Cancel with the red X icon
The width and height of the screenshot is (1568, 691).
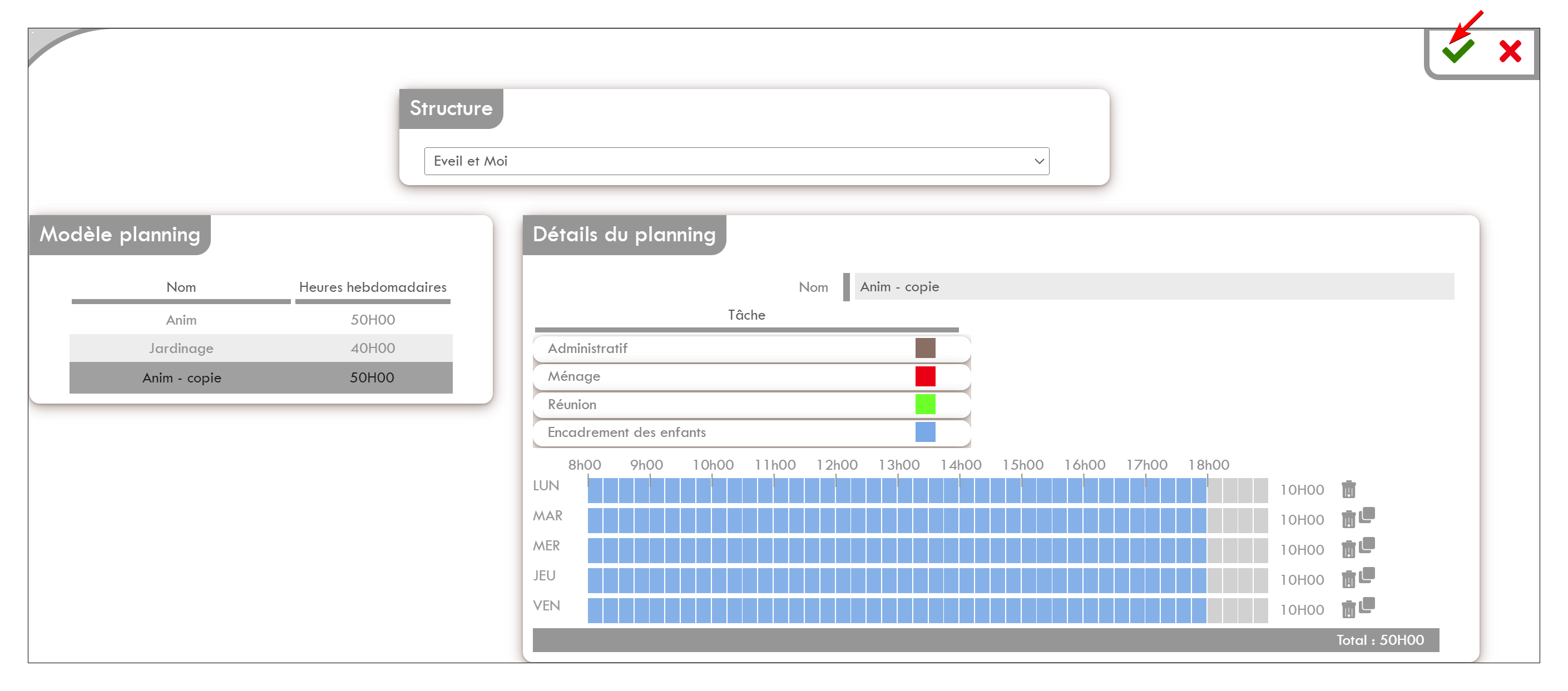click(x=1510, y=51)
